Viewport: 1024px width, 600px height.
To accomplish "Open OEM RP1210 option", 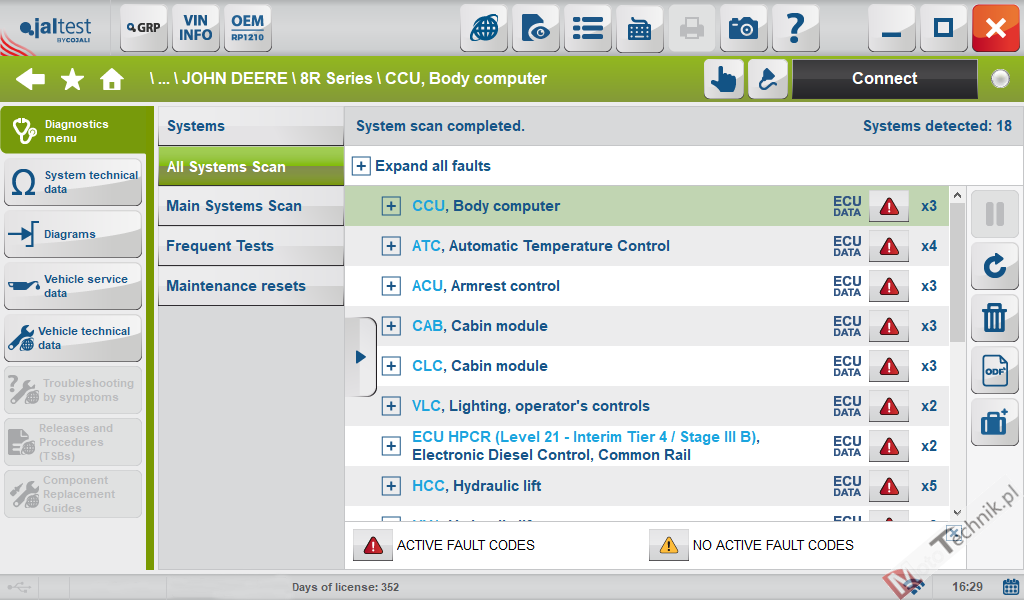I will (x=248, y=27).
